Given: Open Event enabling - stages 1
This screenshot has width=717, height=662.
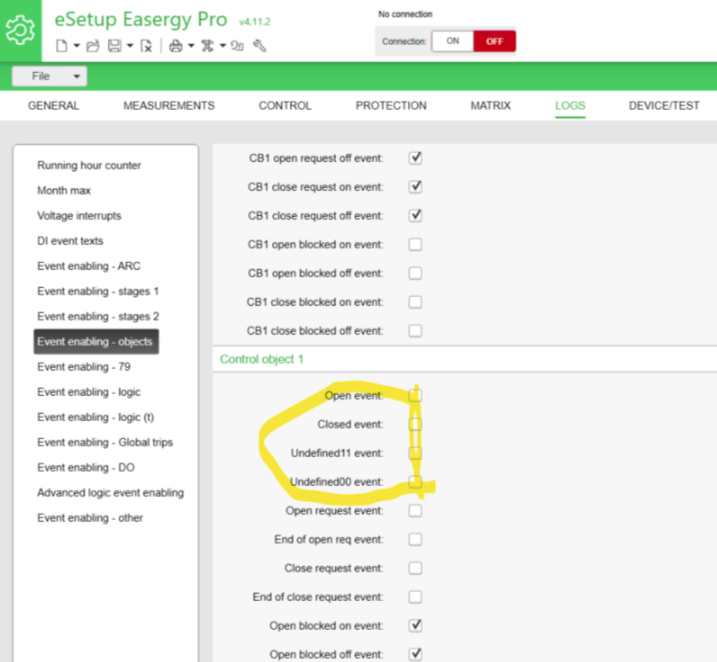Looking at the screenshot, I should pyautogui.click(x=98, y=291).
